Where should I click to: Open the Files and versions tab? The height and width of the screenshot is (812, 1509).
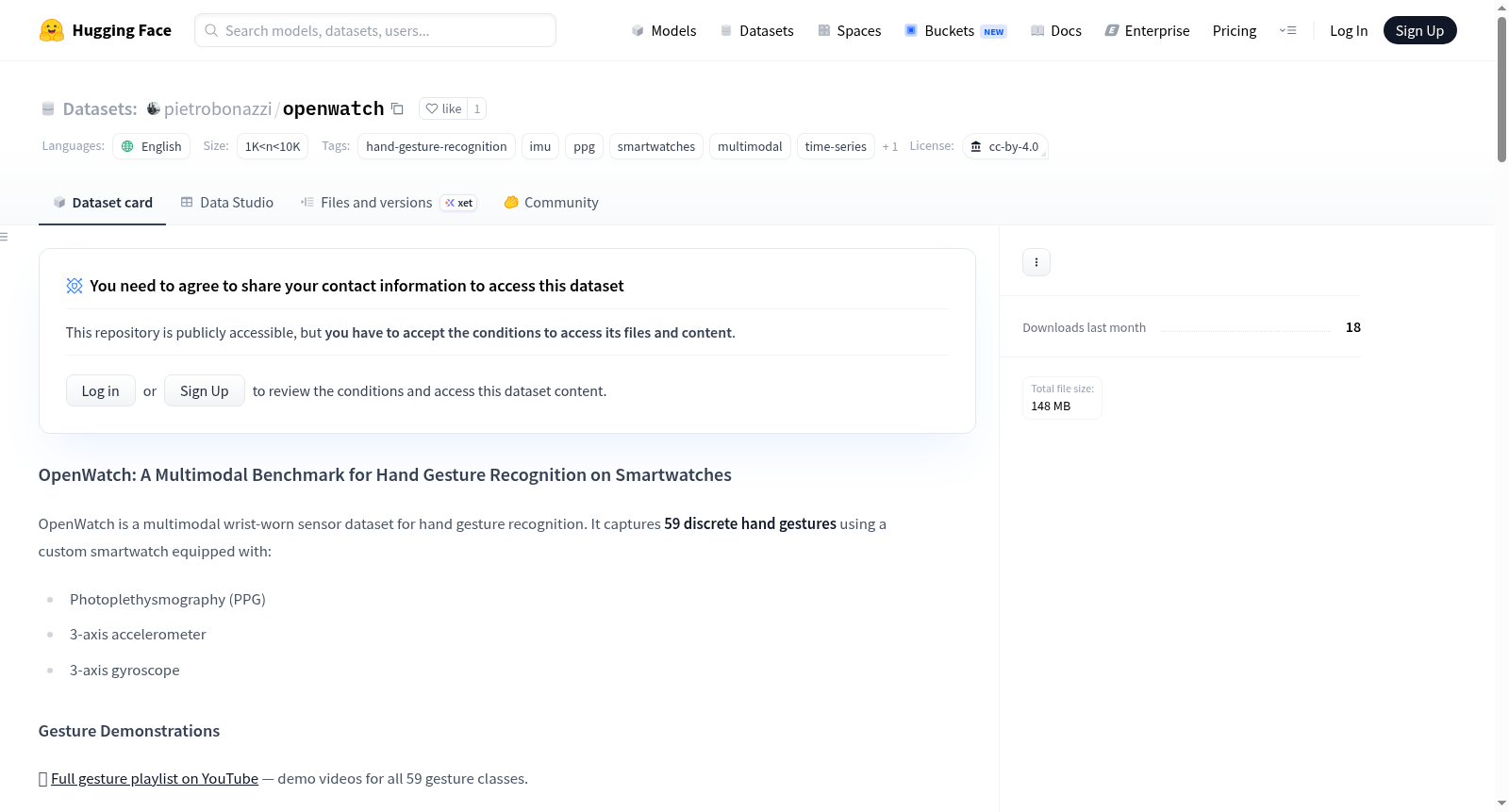click(x=389, y=202)
